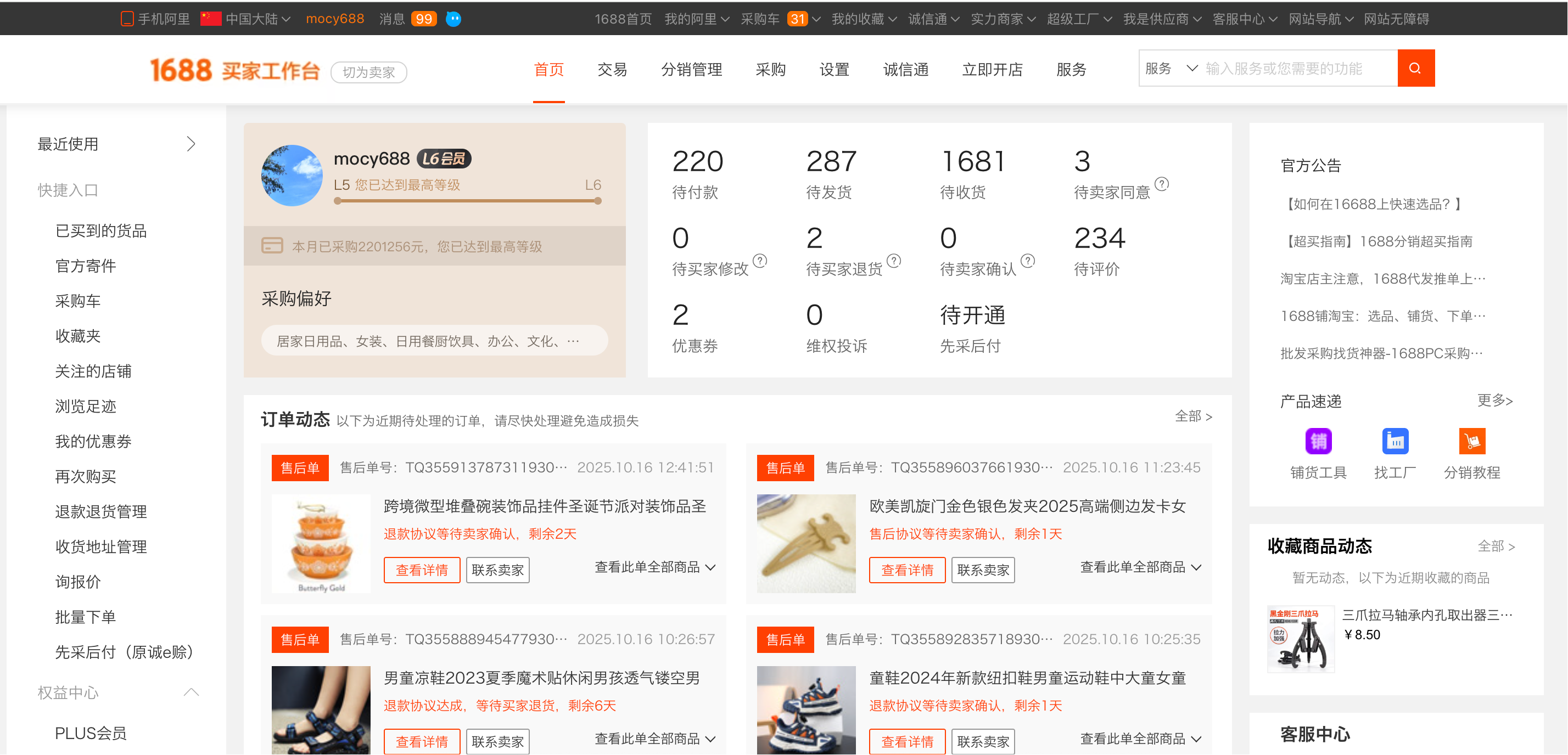Collapse the 权益中心 sidebar section

[x=191, y=692]
